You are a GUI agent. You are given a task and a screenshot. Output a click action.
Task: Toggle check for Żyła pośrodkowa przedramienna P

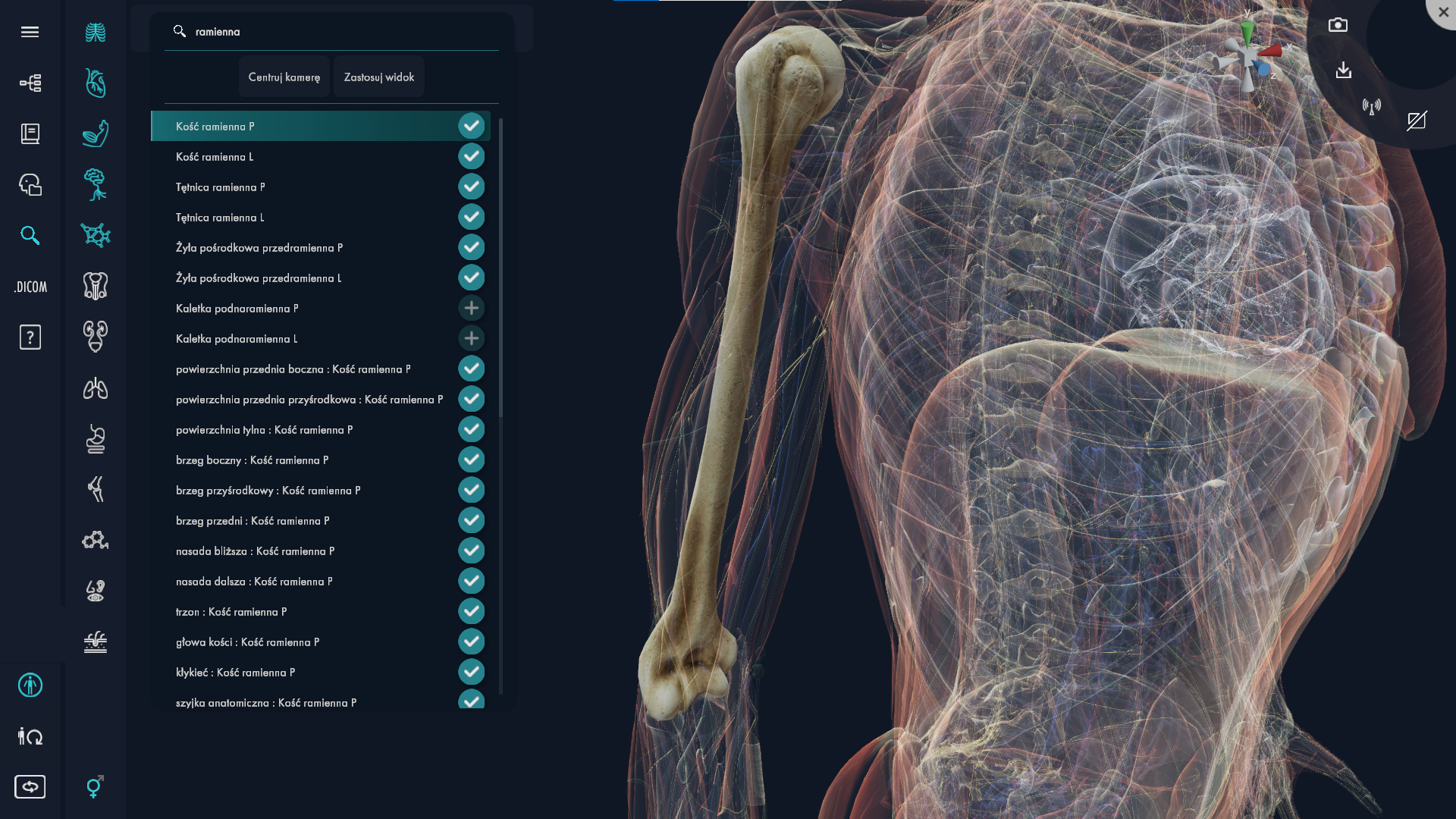(471, 247)
